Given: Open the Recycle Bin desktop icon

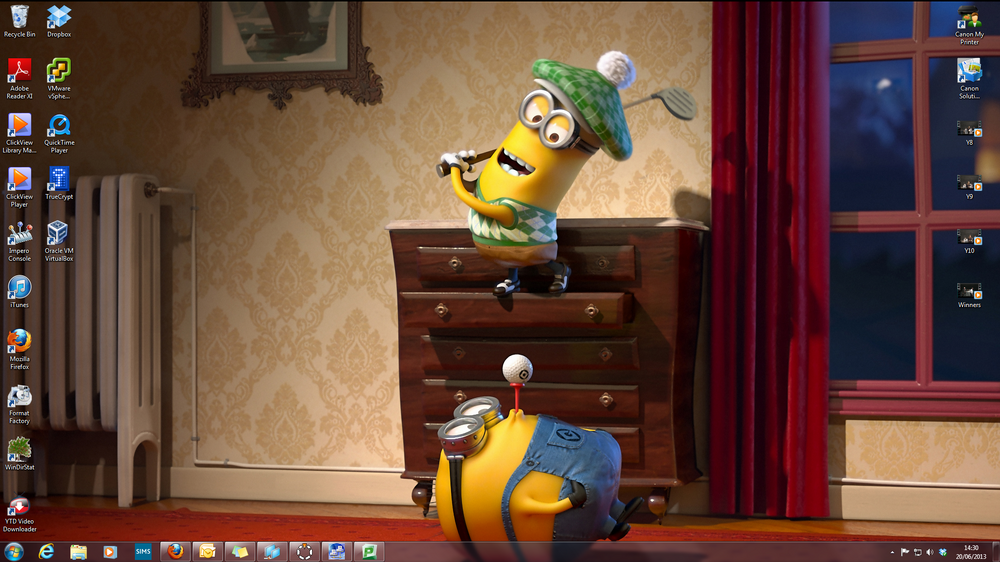Looking at the screenshot, I should tap(20, 21).
